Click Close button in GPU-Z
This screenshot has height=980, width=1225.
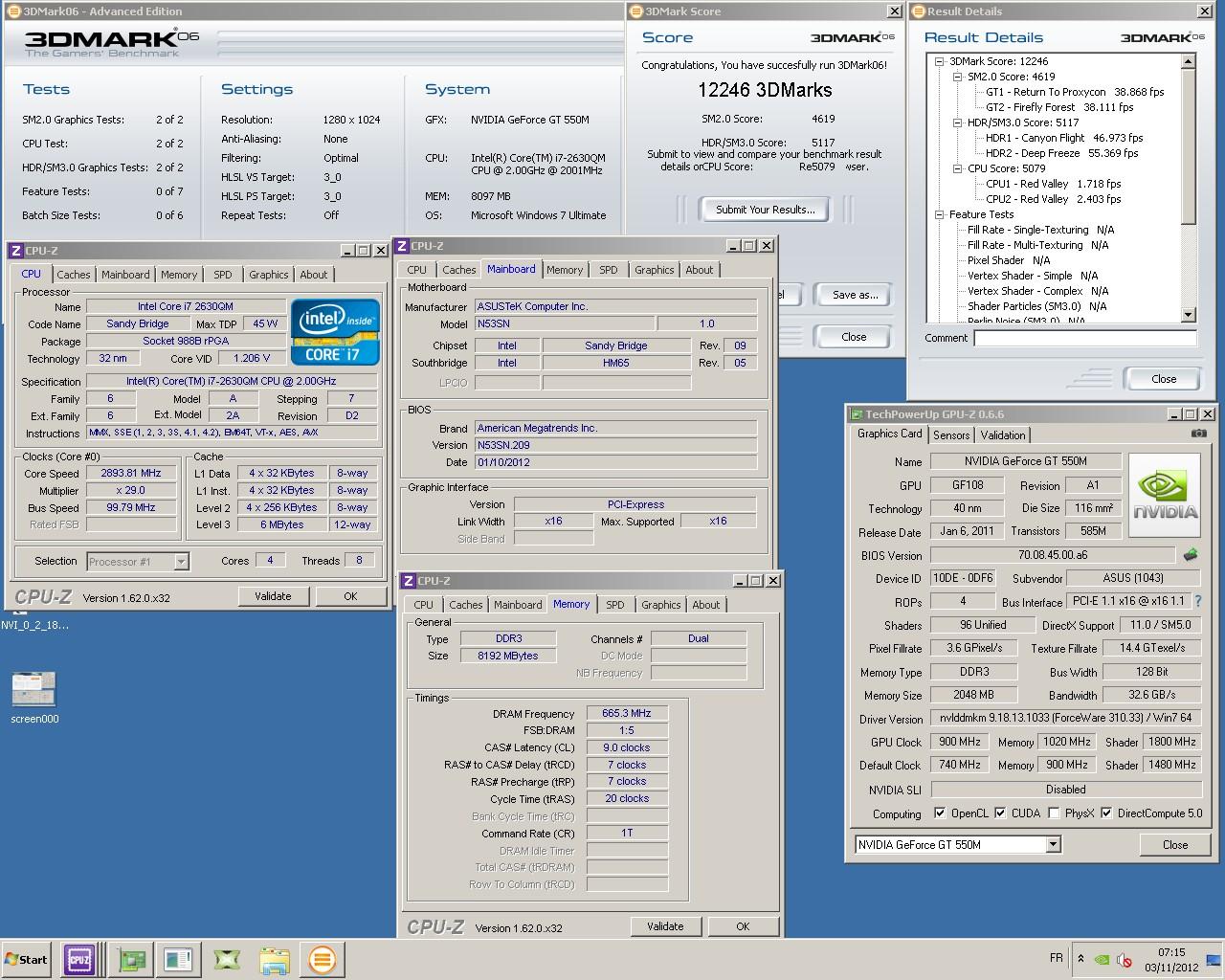tap(1175, 844)
